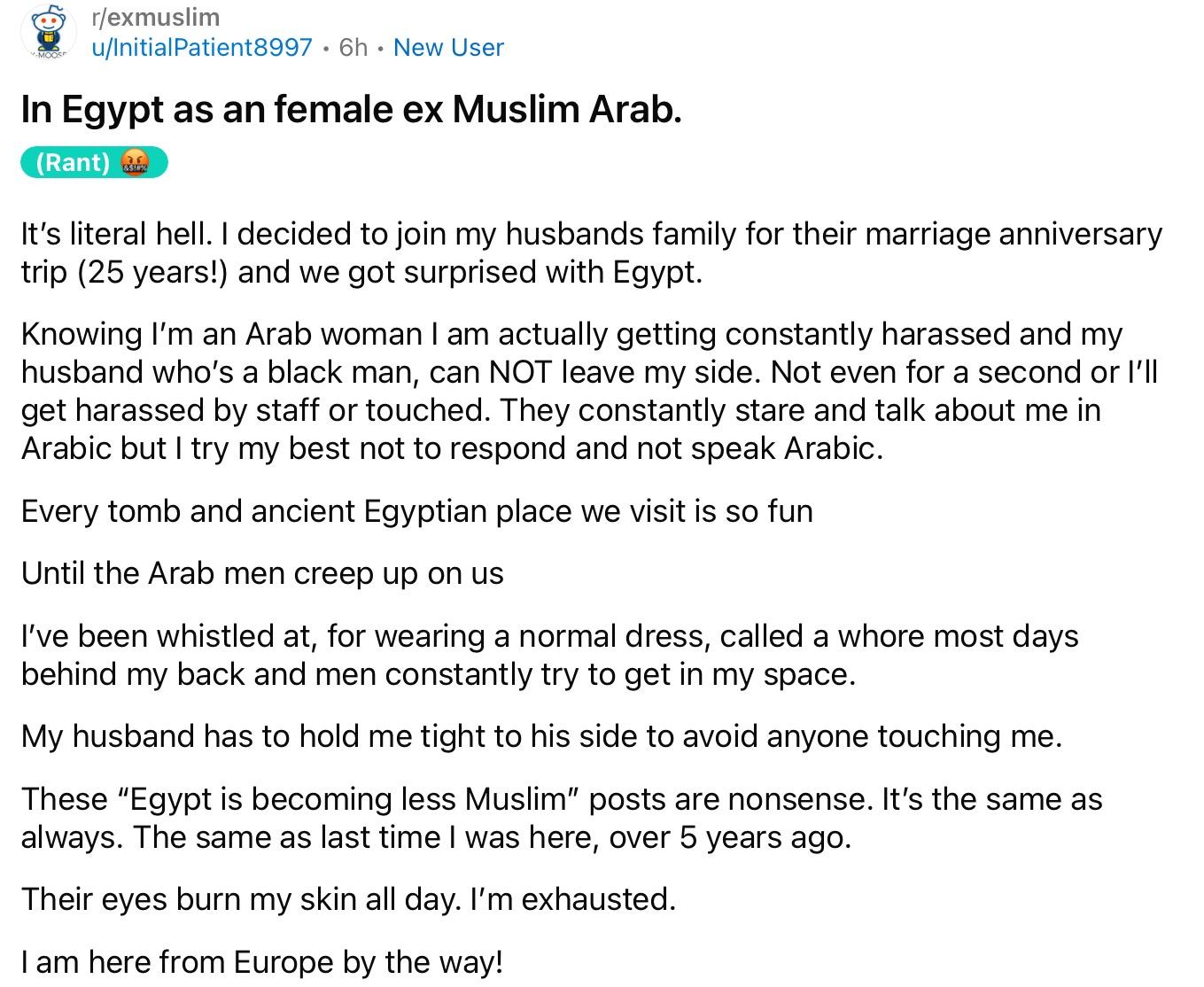Click the line "Their eyes burn my skin all day"
Viewport: 1204px width, 987px height.
tap(348, 899)
